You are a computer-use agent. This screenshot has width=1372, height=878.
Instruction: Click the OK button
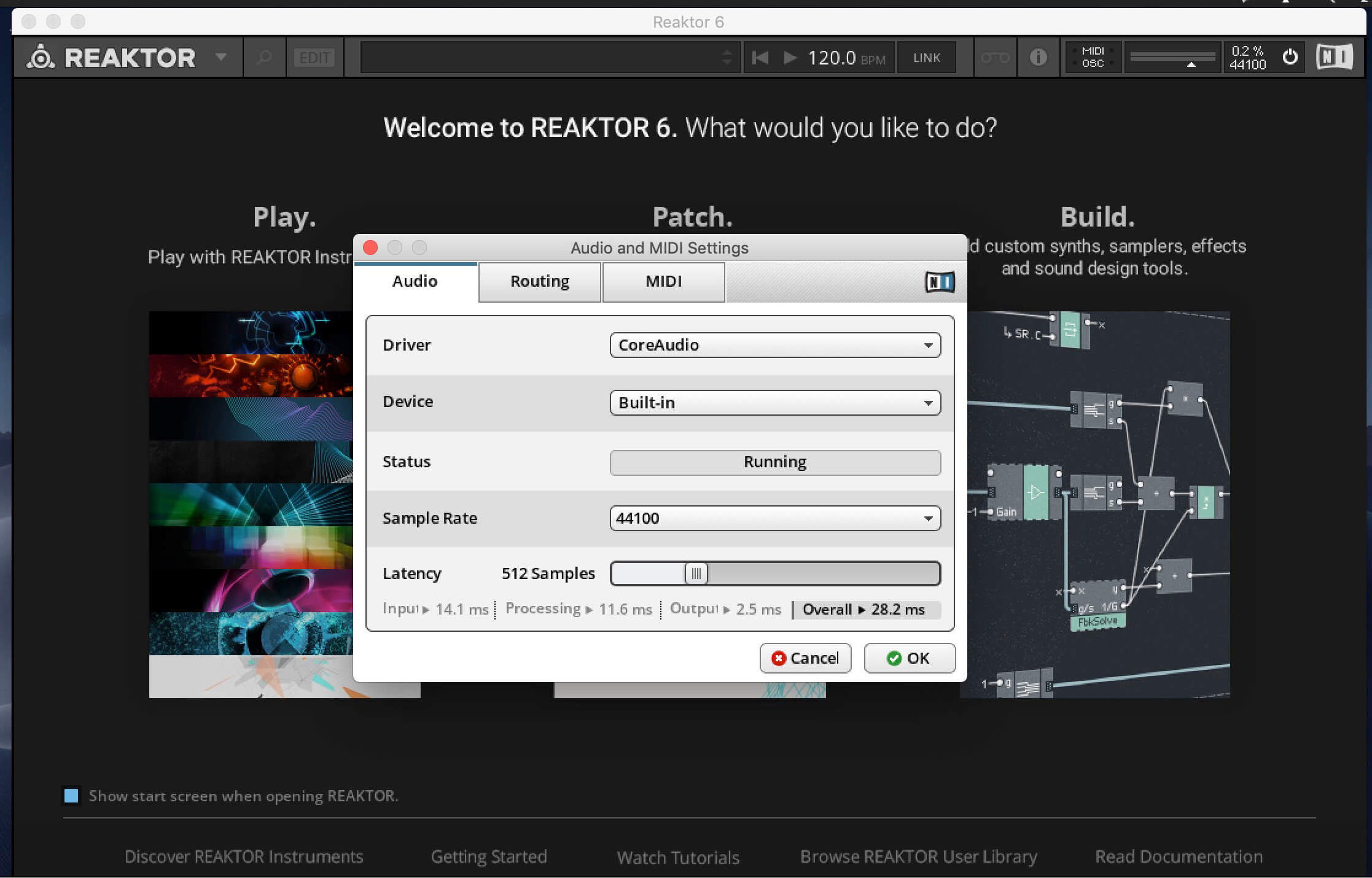click(910, 658)
